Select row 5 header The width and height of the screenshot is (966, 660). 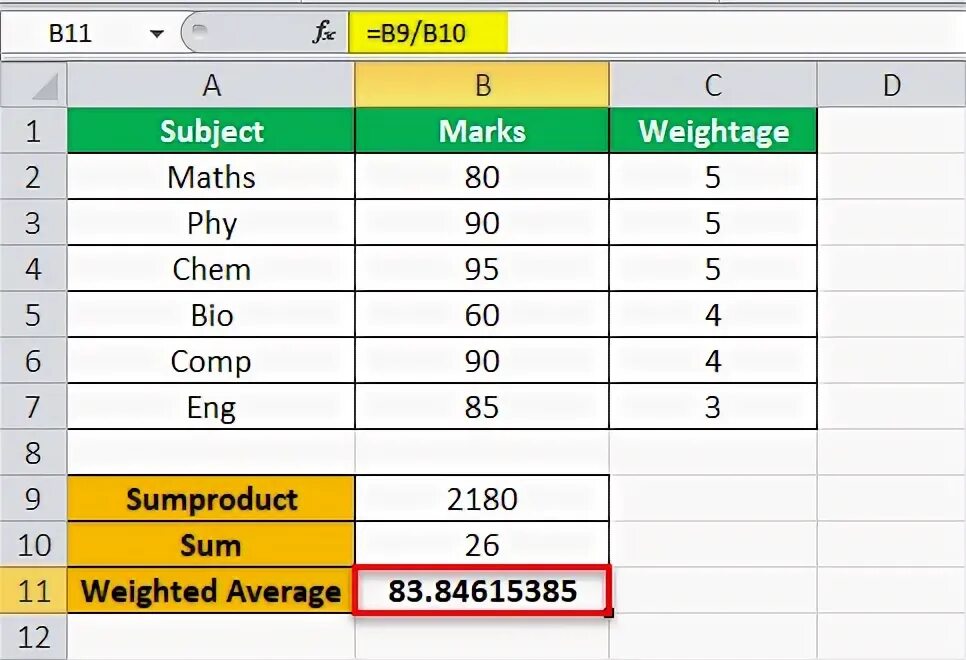pos(33,315)
